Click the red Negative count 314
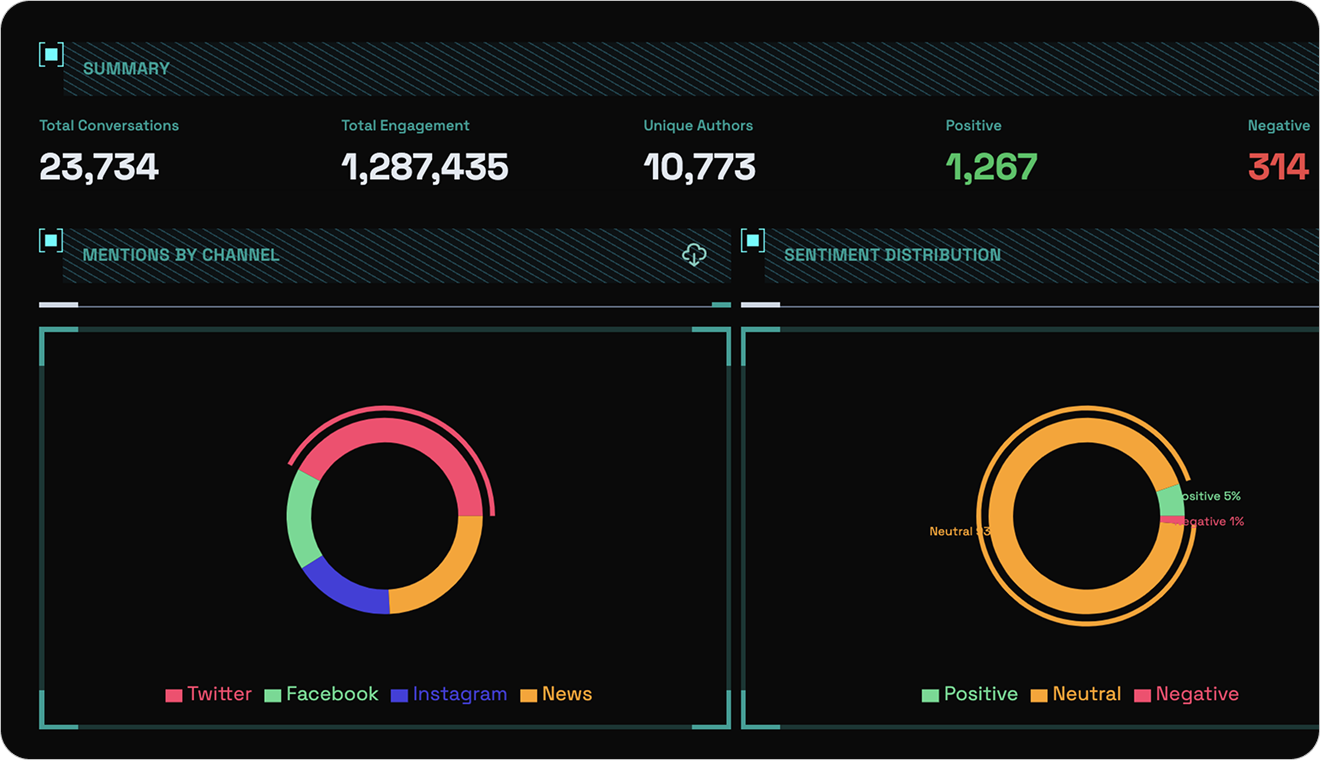 [1278, 167]
